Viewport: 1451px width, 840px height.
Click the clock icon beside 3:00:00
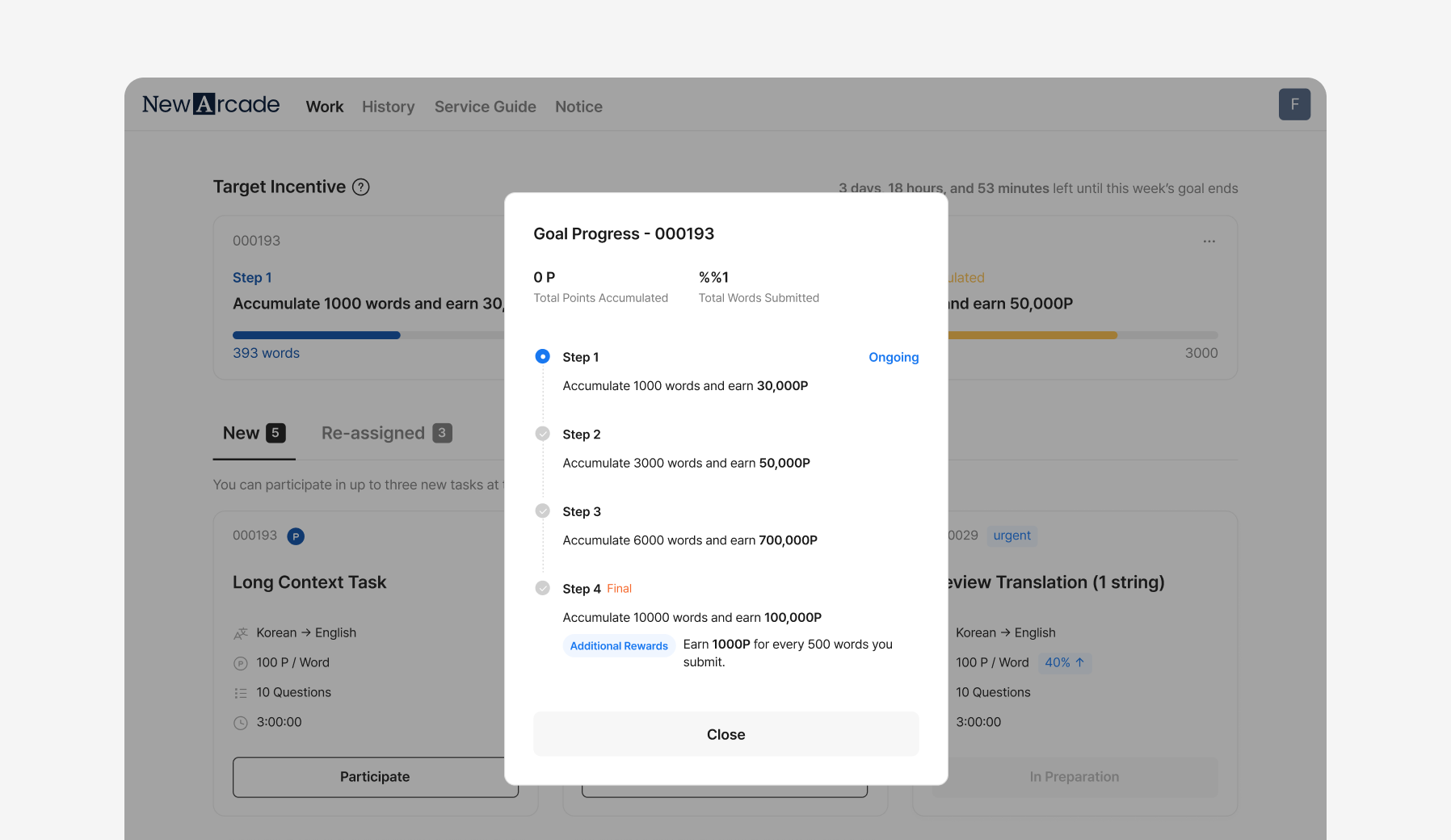pyautogui.click(x=241, y=723)
